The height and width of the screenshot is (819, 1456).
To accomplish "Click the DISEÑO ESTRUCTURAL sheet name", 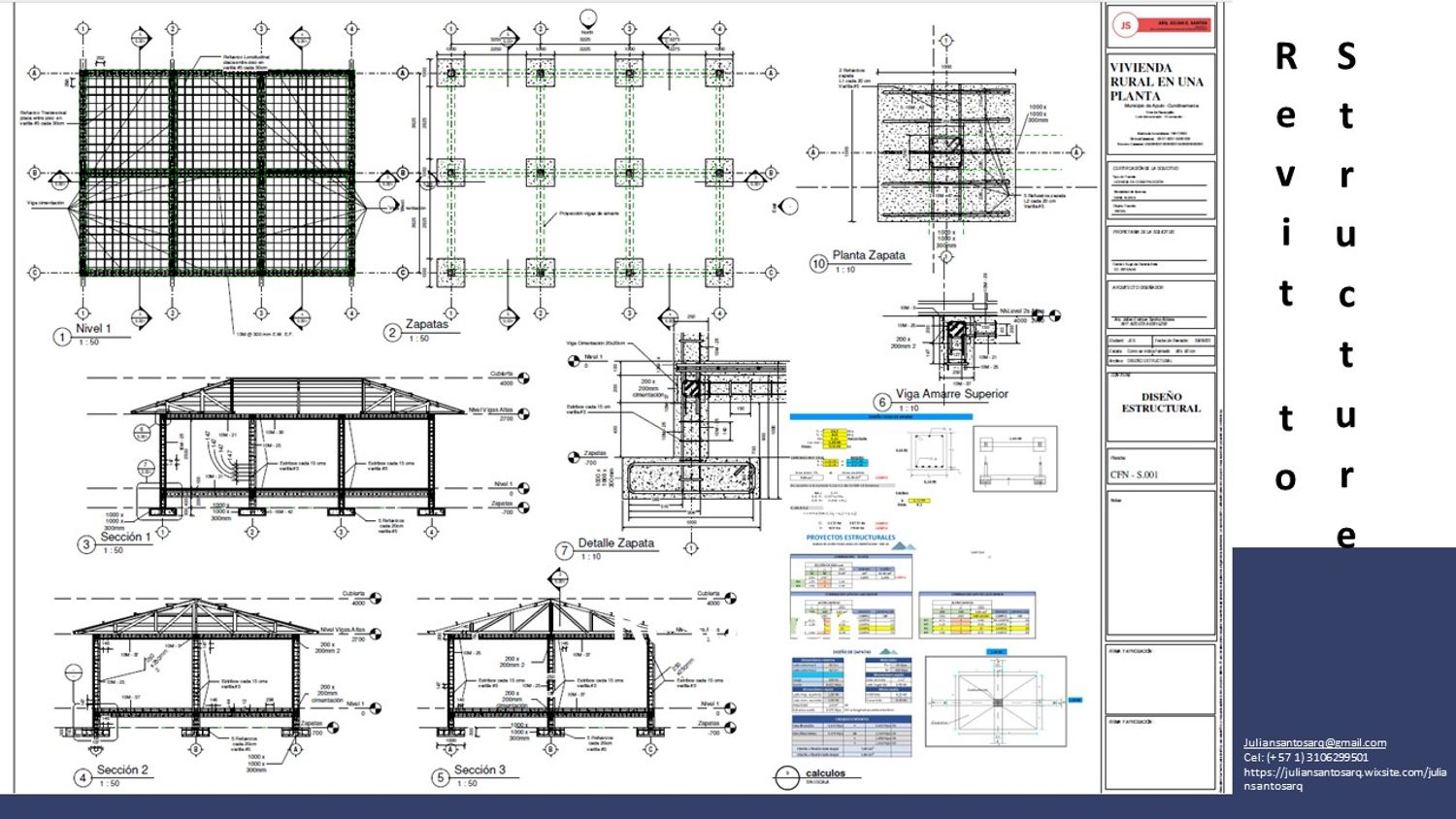I will 1161,403.
